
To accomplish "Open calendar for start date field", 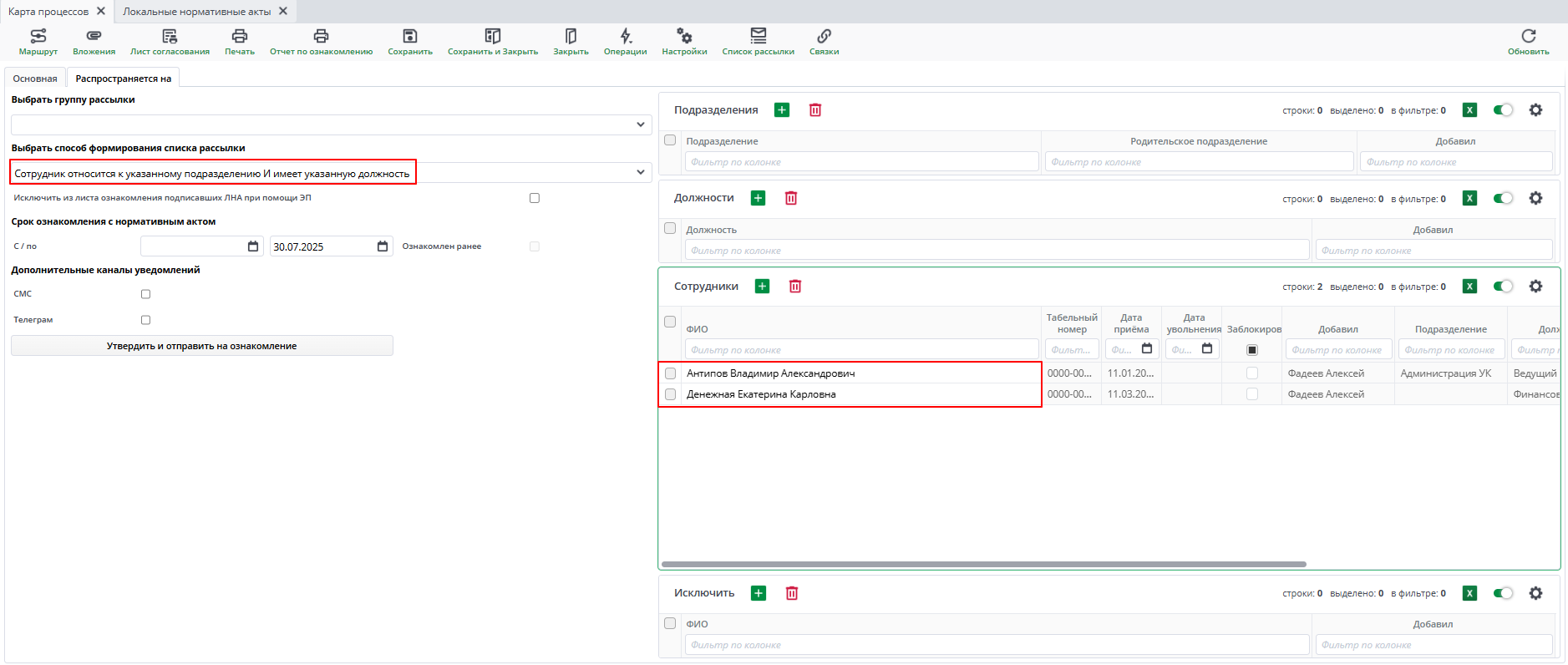I will click(253, 246).
